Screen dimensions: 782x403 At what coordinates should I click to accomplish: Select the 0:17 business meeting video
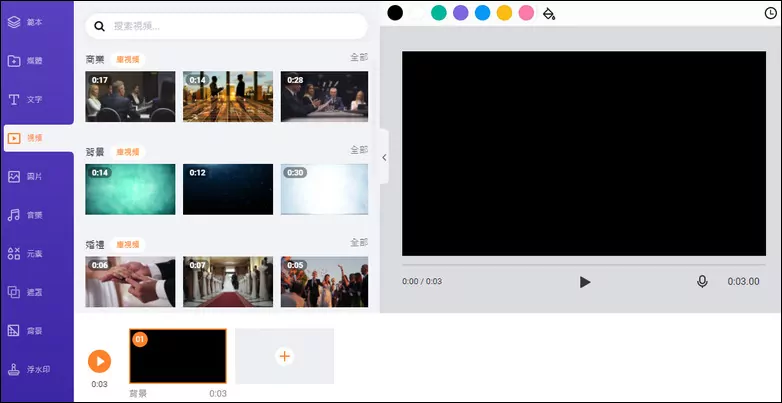[x=130, y=96]
